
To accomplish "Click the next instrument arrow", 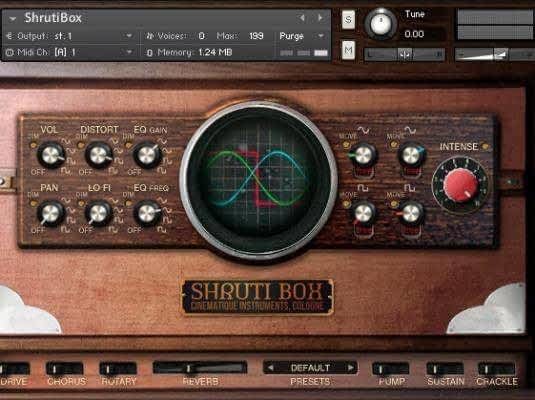I will tap(320, 17).
